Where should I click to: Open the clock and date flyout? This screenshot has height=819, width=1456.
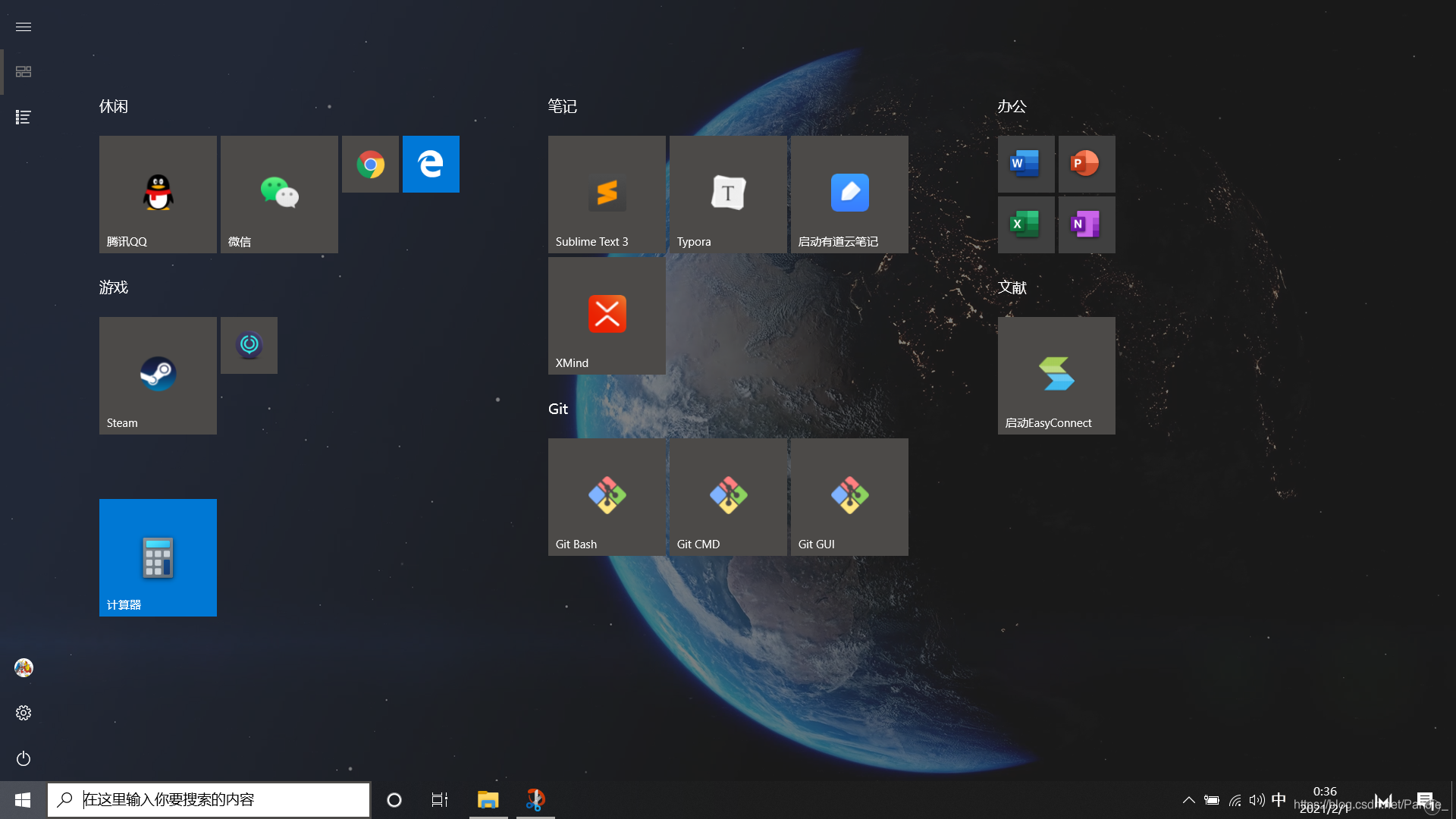coord(1325,800)
